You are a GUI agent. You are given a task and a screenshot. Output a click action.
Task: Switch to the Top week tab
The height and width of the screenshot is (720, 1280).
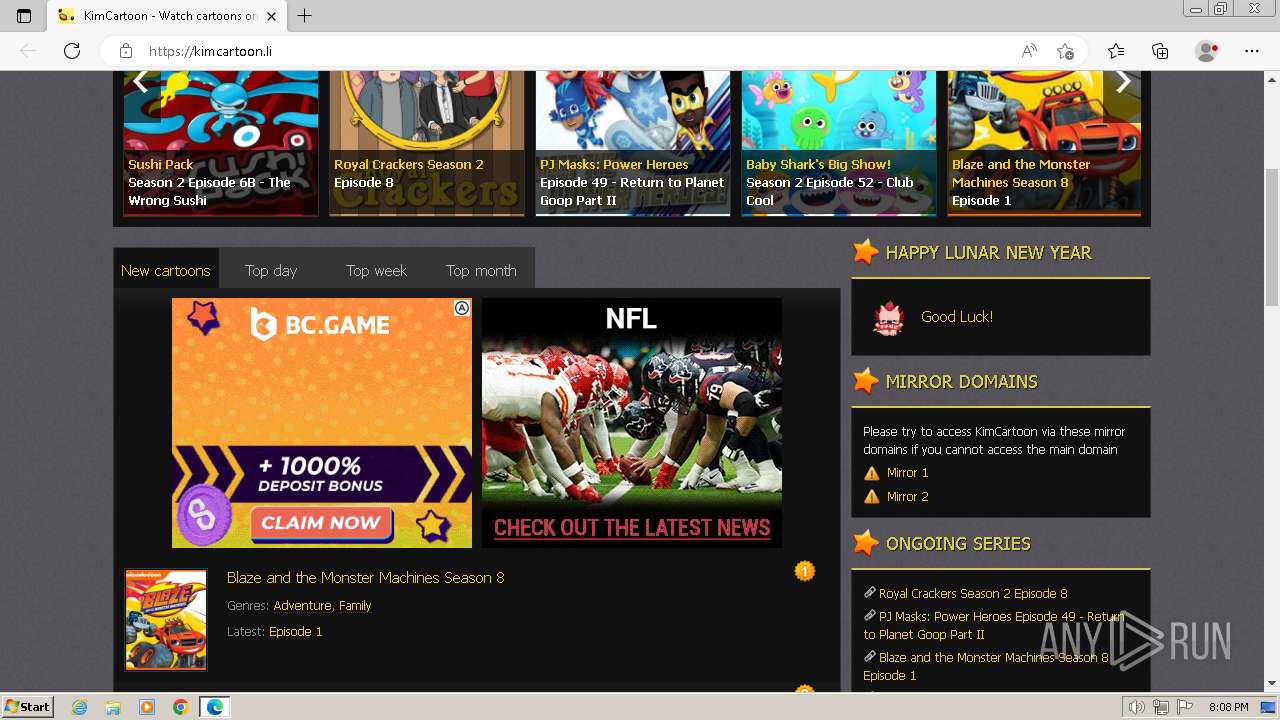[376, 270]
